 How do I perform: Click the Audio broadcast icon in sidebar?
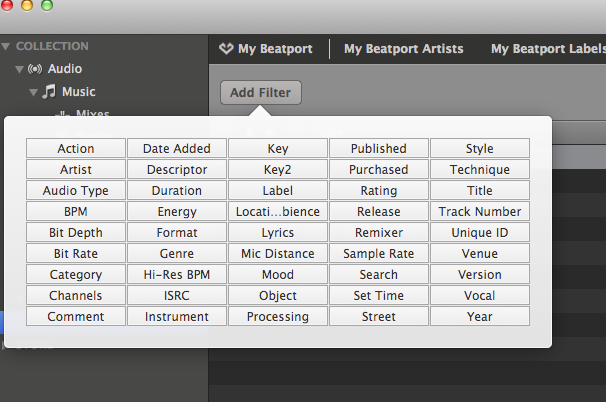coord(35,69)
